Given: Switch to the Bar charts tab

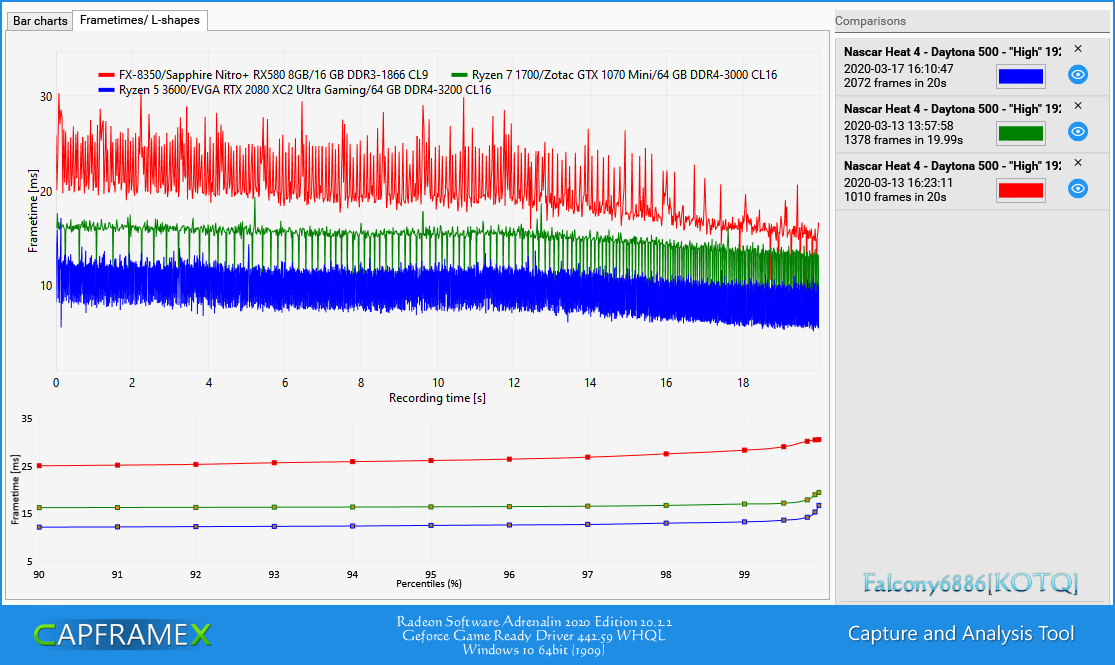Looking at the screenshot, I should click(x=40, y=21).
